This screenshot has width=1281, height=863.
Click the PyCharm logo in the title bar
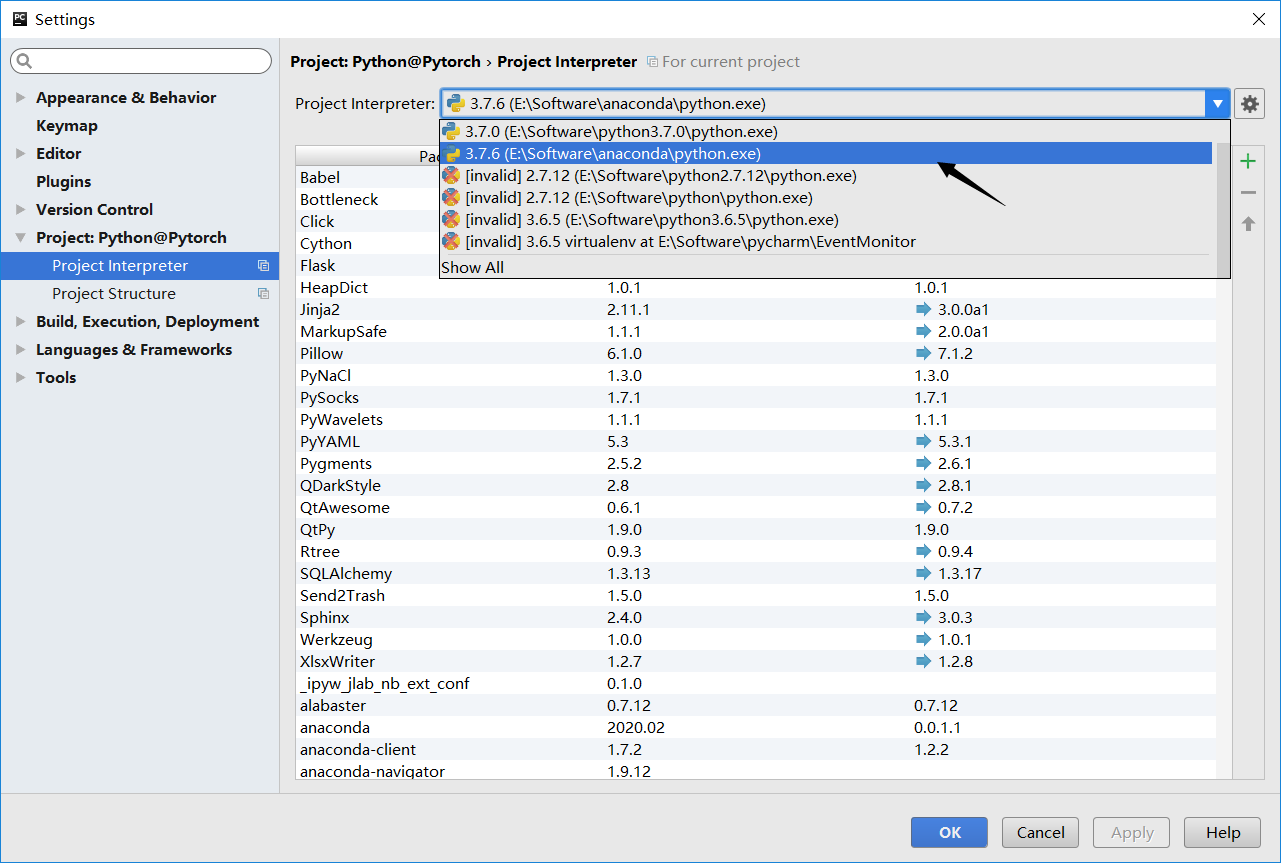(x=19, y=19)
